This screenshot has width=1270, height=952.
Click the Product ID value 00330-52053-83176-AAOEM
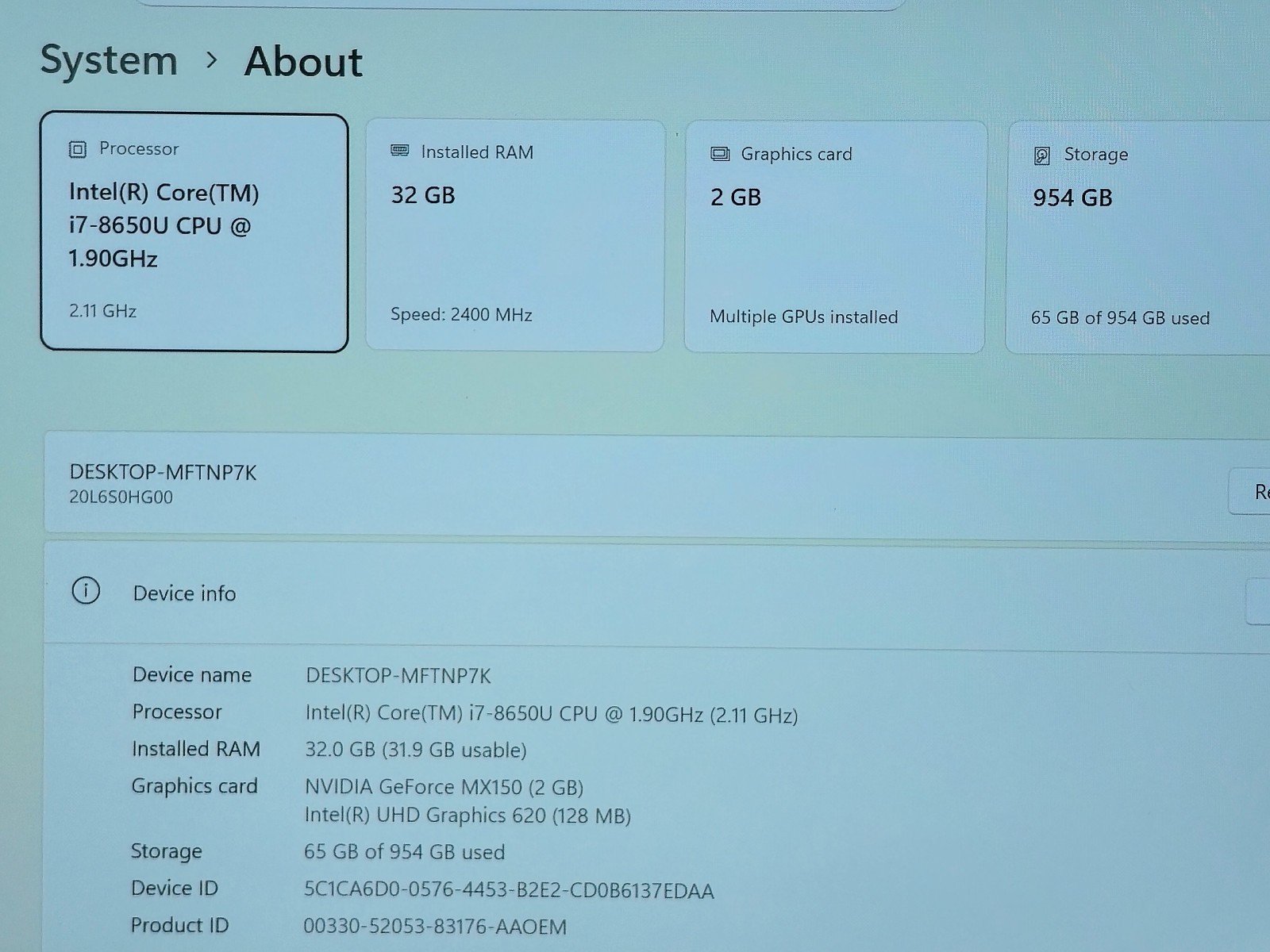coord(435,927)
